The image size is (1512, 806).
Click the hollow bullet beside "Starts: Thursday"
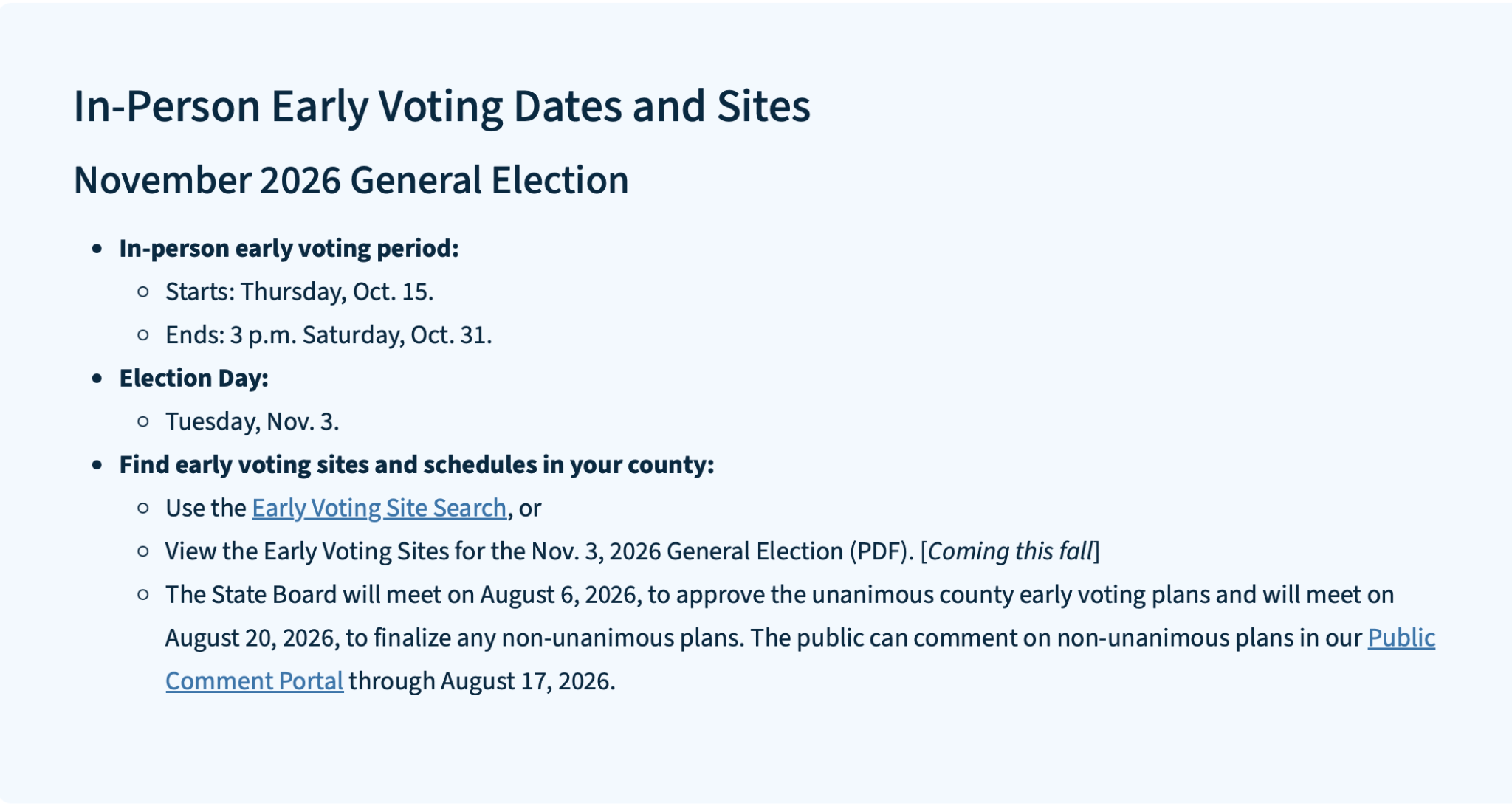point(143,292)
